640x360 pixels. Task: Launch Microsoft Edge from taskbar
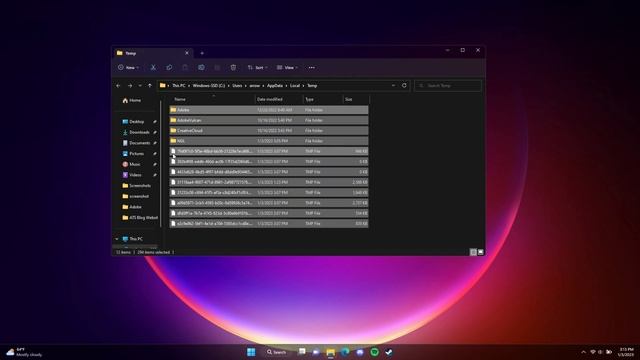pos(345,352)
